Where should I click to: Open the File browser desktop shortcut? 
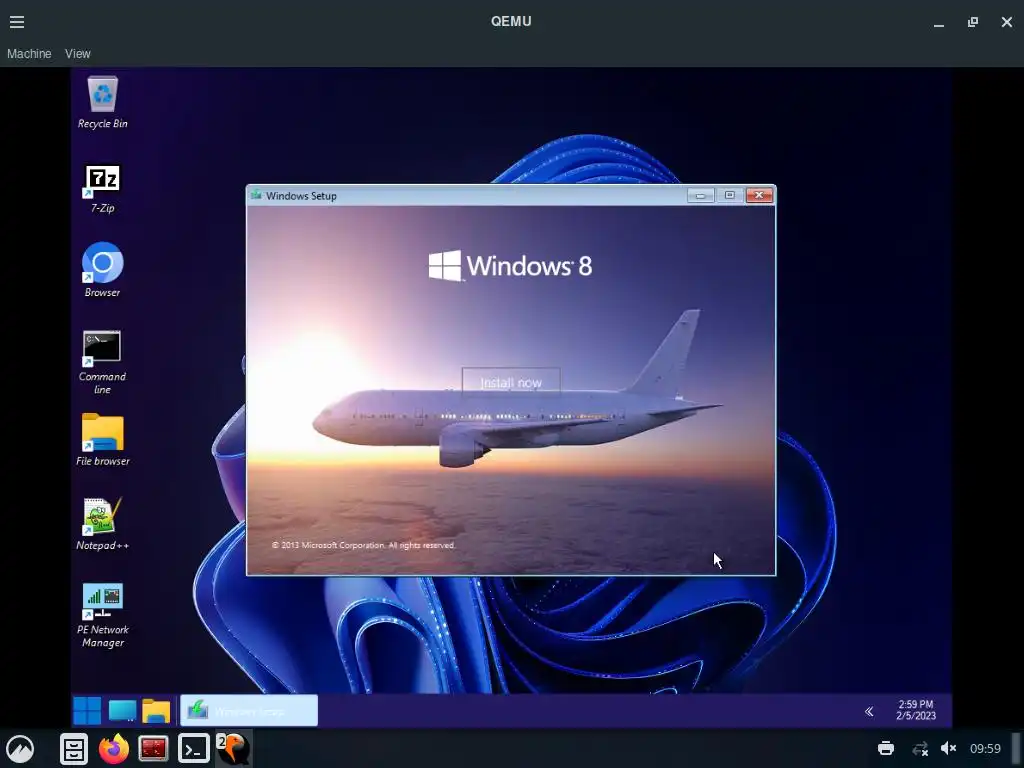pyautogui.click(x=103, y=440)
